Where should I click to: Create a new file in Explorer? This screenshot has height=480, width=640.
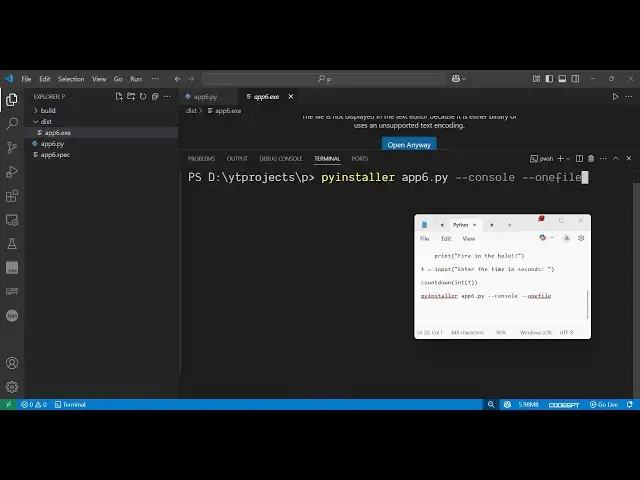(119, 97)
